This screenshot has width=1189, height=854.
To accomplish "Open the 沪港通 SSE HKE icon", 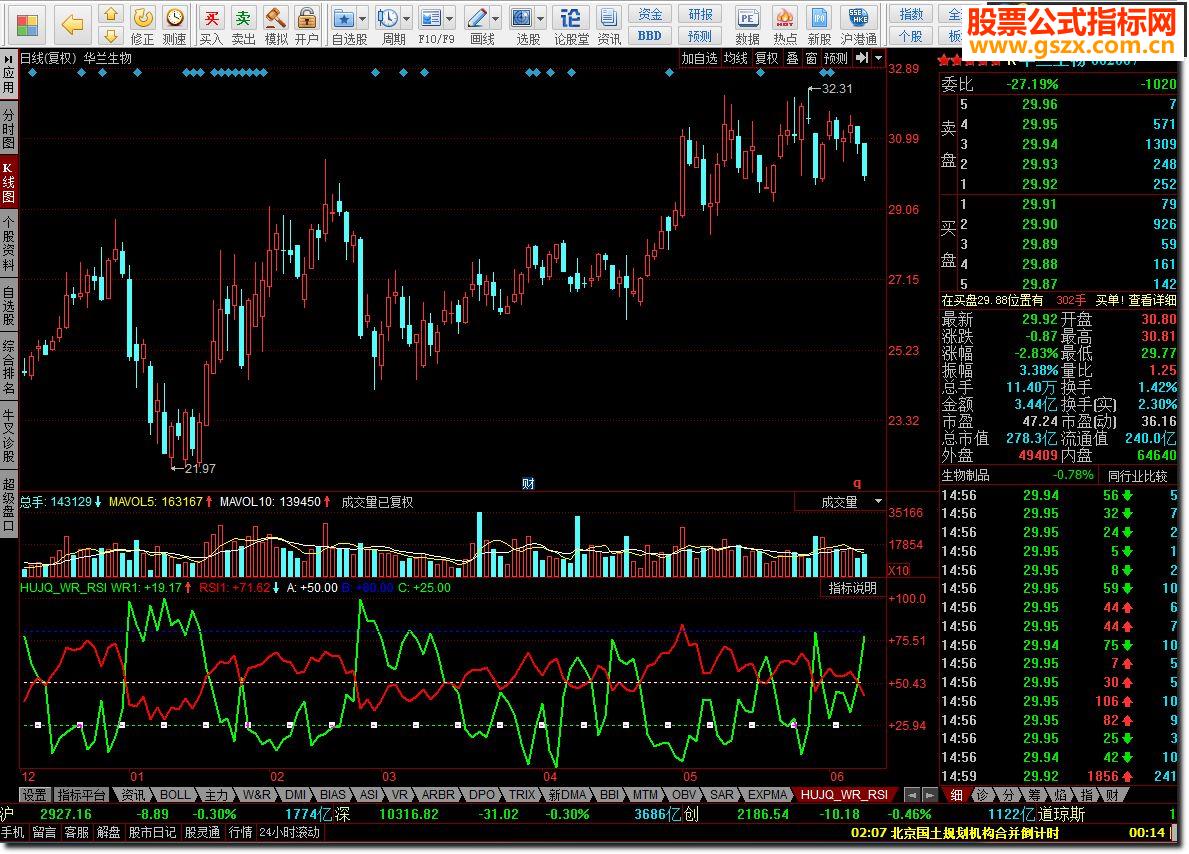I will tap(858, 25).
